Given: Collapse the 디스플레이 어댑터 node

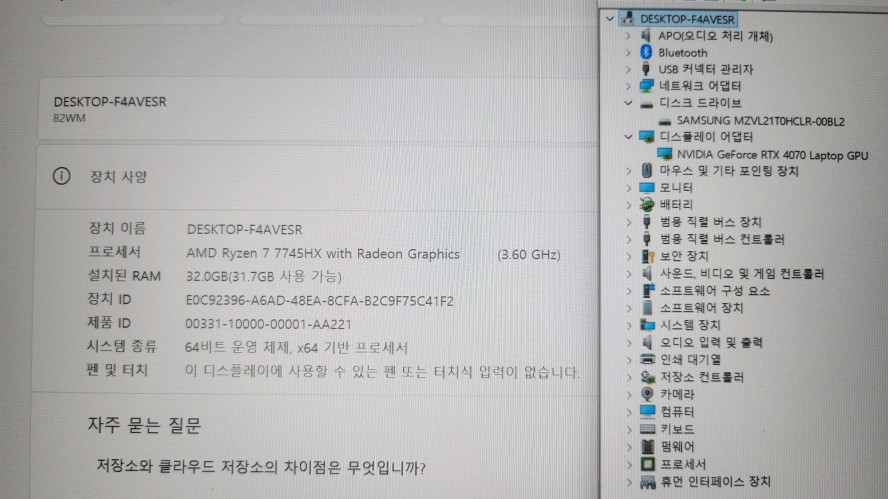Looking at the screenshot, I should pos(628,137).
